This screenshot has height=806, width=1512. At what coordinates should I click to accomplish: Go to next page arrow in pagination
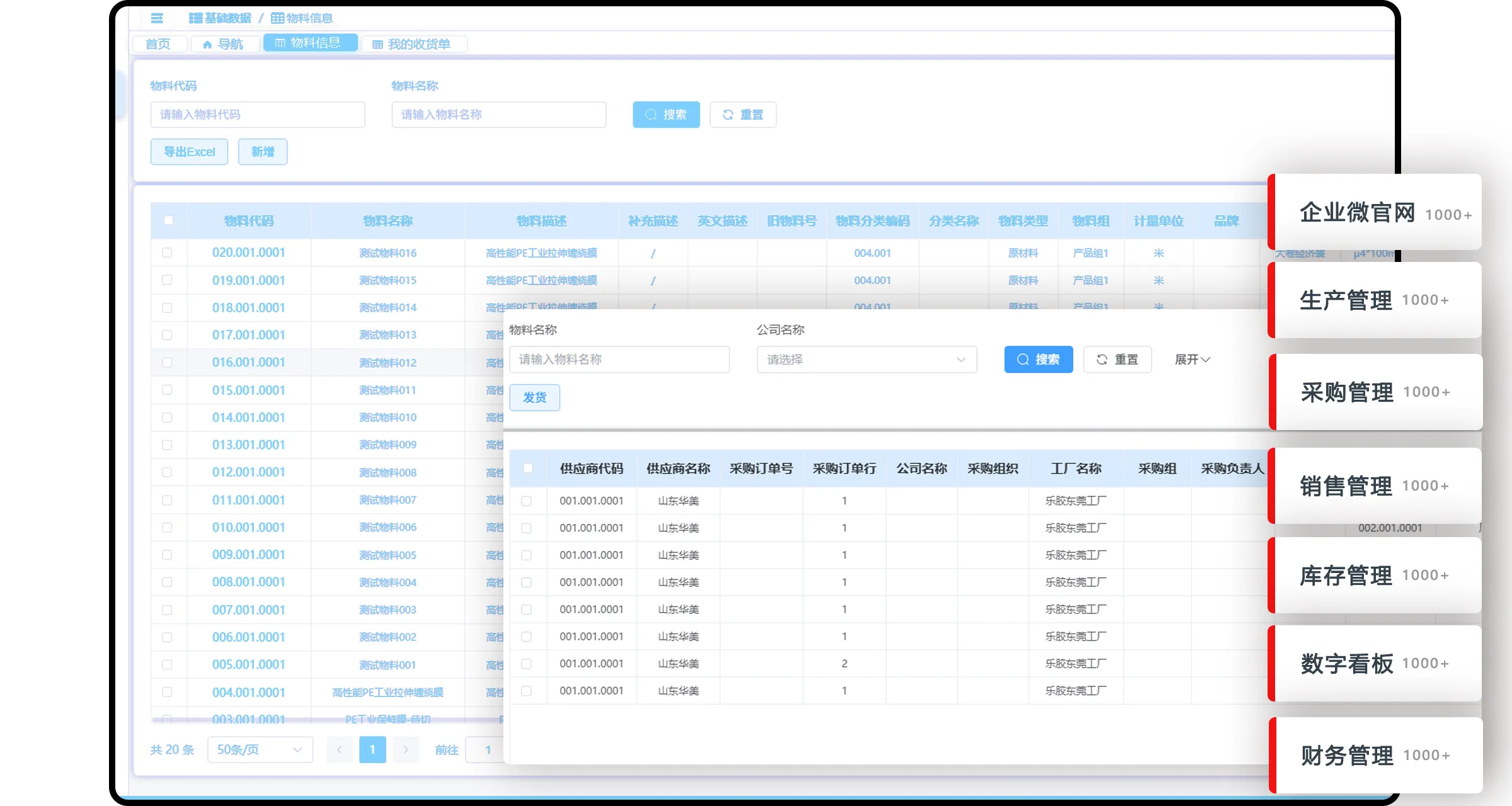406,749
